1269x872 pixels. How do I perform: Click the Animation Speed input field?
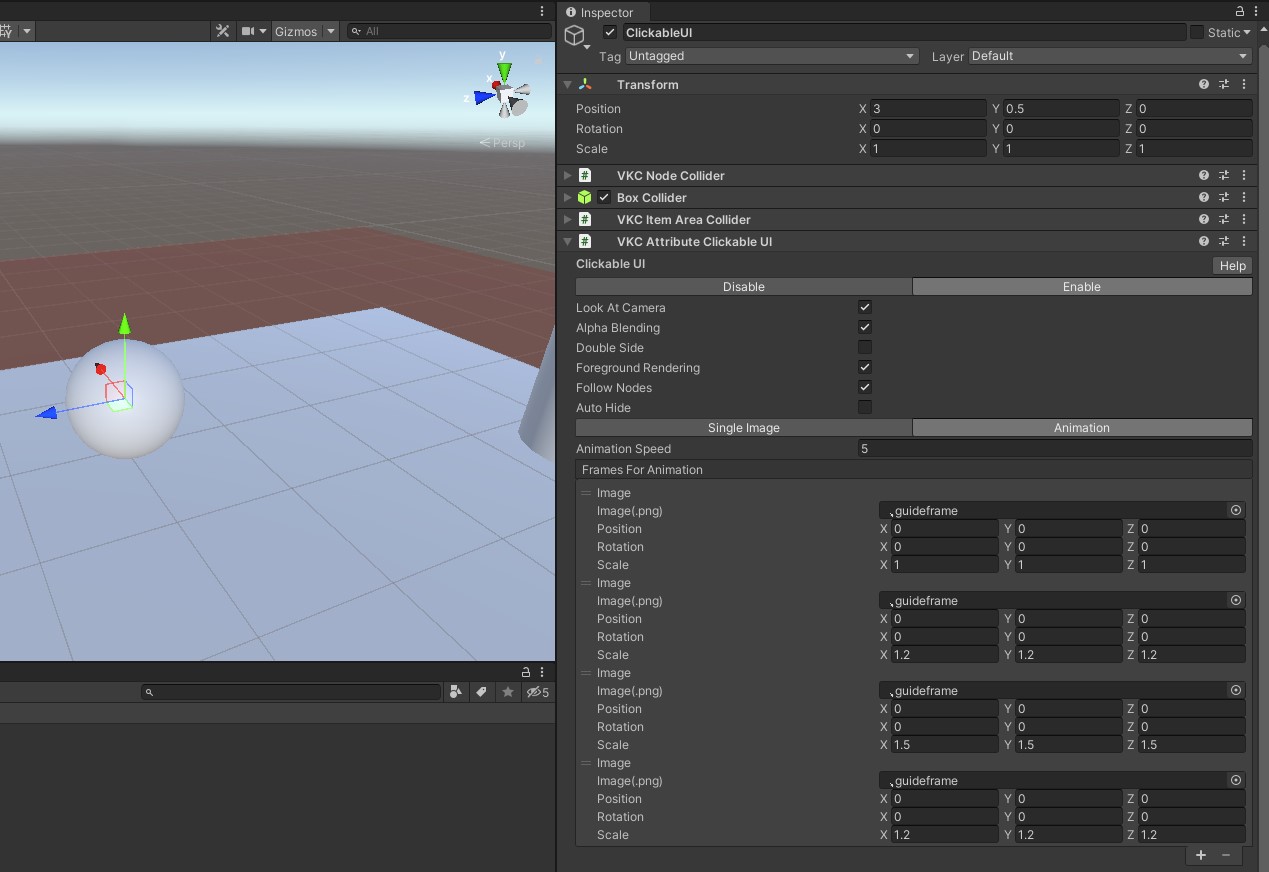1054,449
